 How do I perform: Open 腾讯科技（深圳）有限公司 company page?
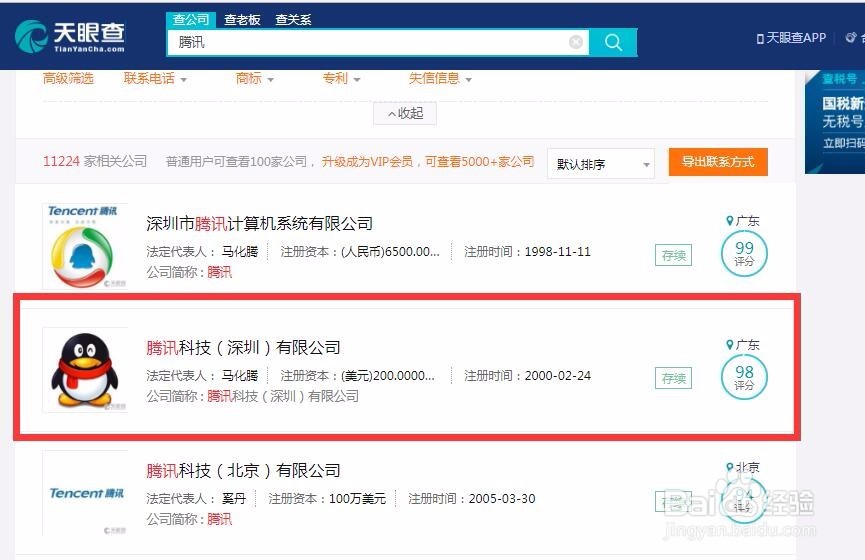point(243,348)
